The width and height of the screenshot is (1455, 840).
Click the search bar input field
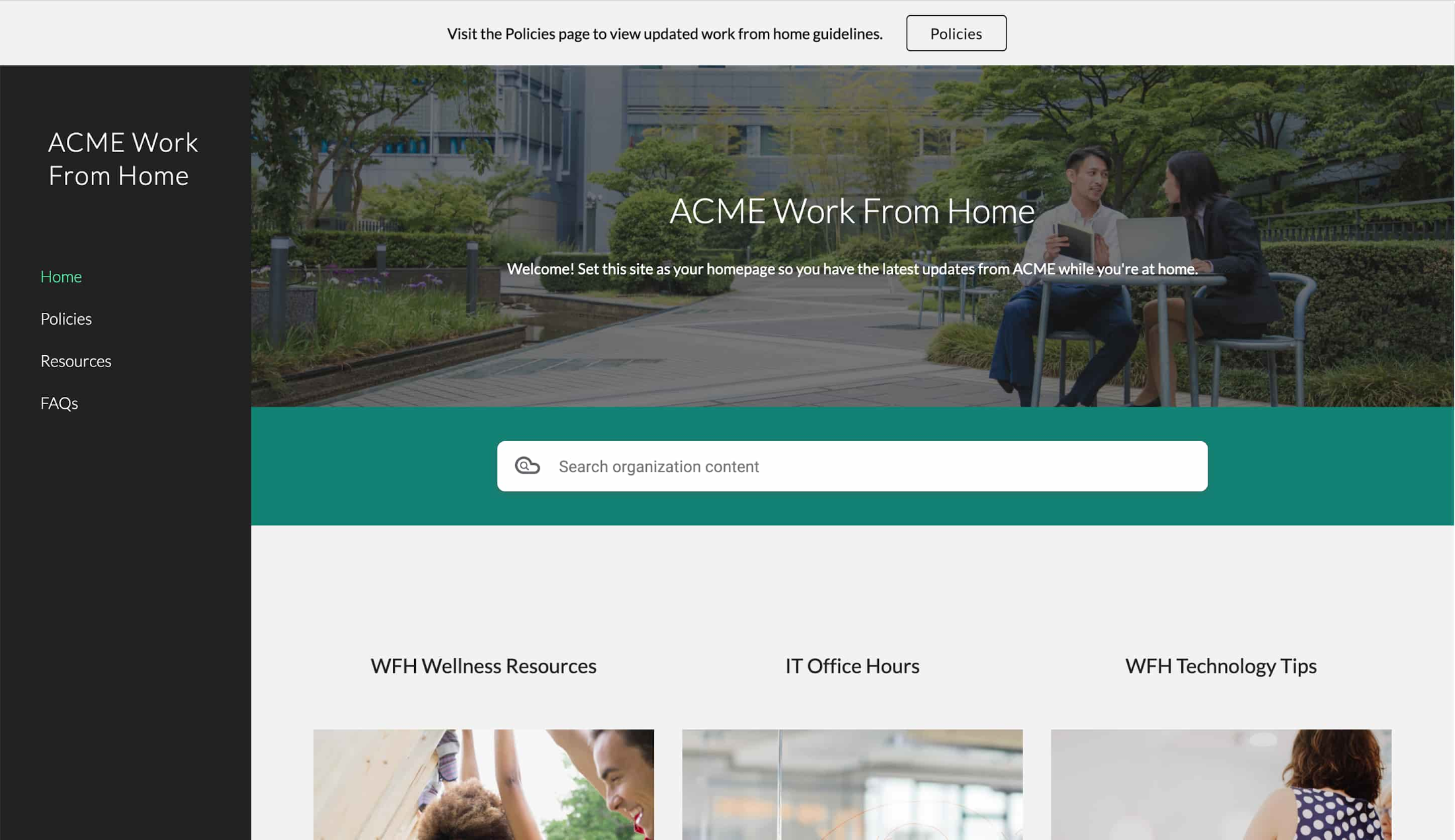(x=852, y=466)
